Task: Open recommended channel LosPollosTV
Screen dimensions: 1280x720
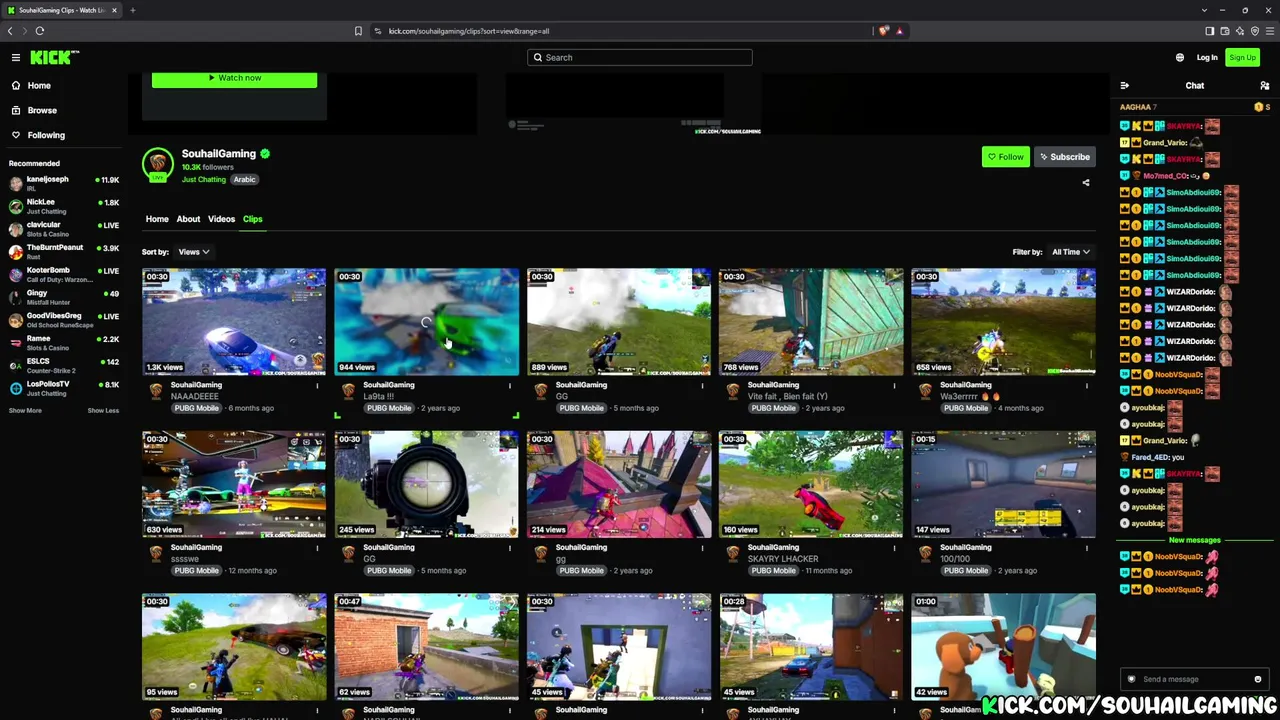Action: point(64,388)
